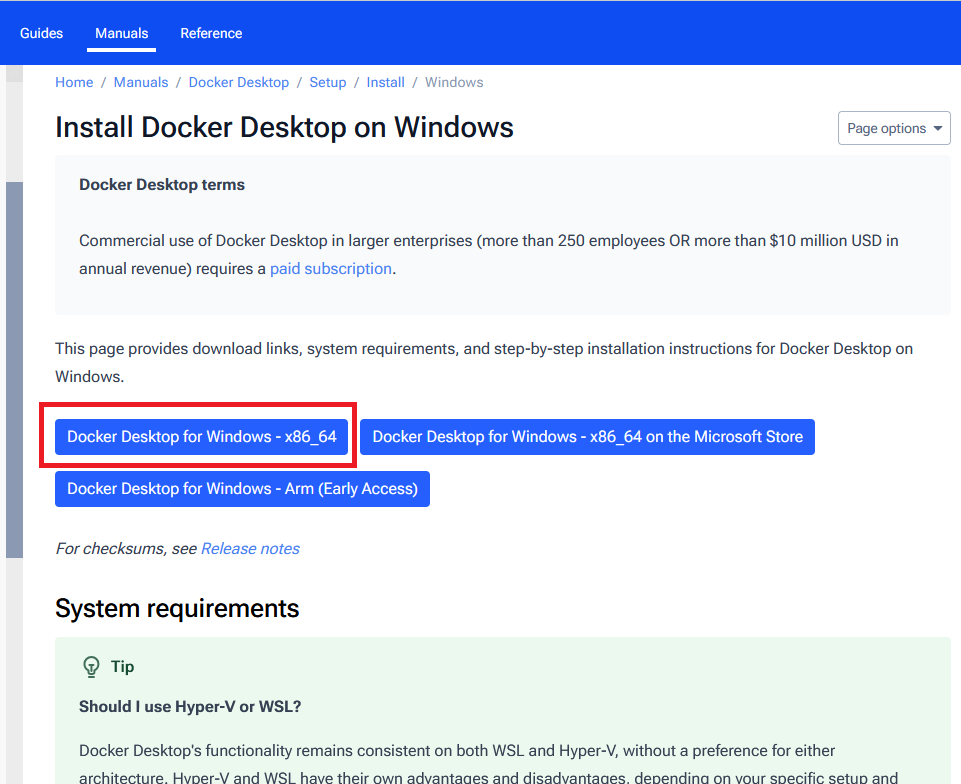Download the Windows Arm (Early Access) version

click(242, 489)
